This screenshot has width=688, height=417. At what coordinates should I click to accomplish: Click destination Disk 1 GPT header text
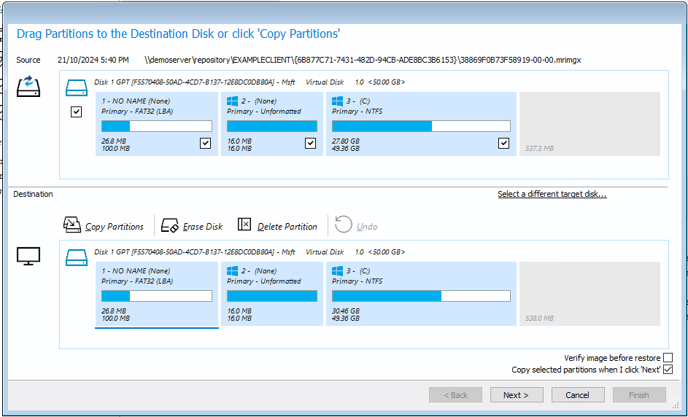click(250, 252)
